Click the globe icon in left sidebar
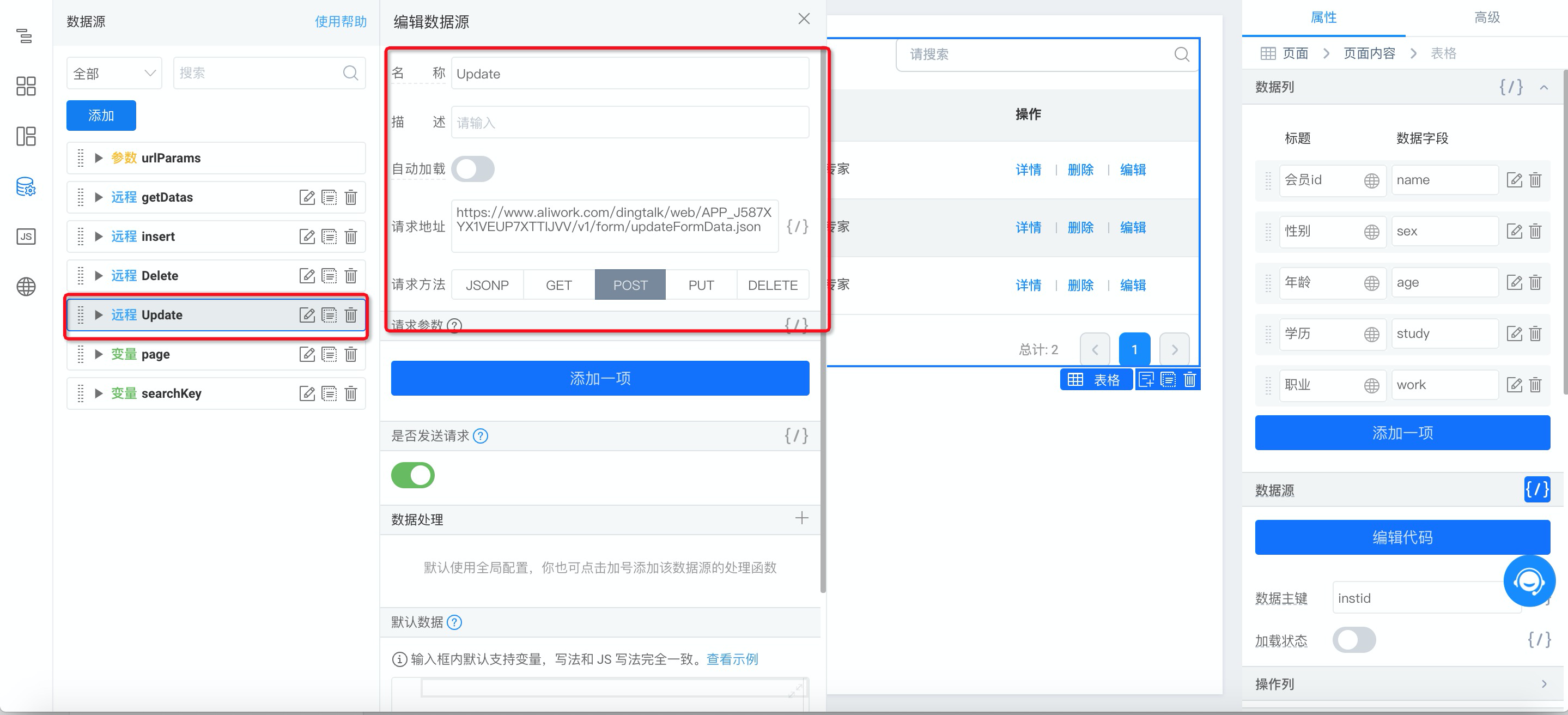Screen dimensions: 1568x715 [x=26, y=286]
